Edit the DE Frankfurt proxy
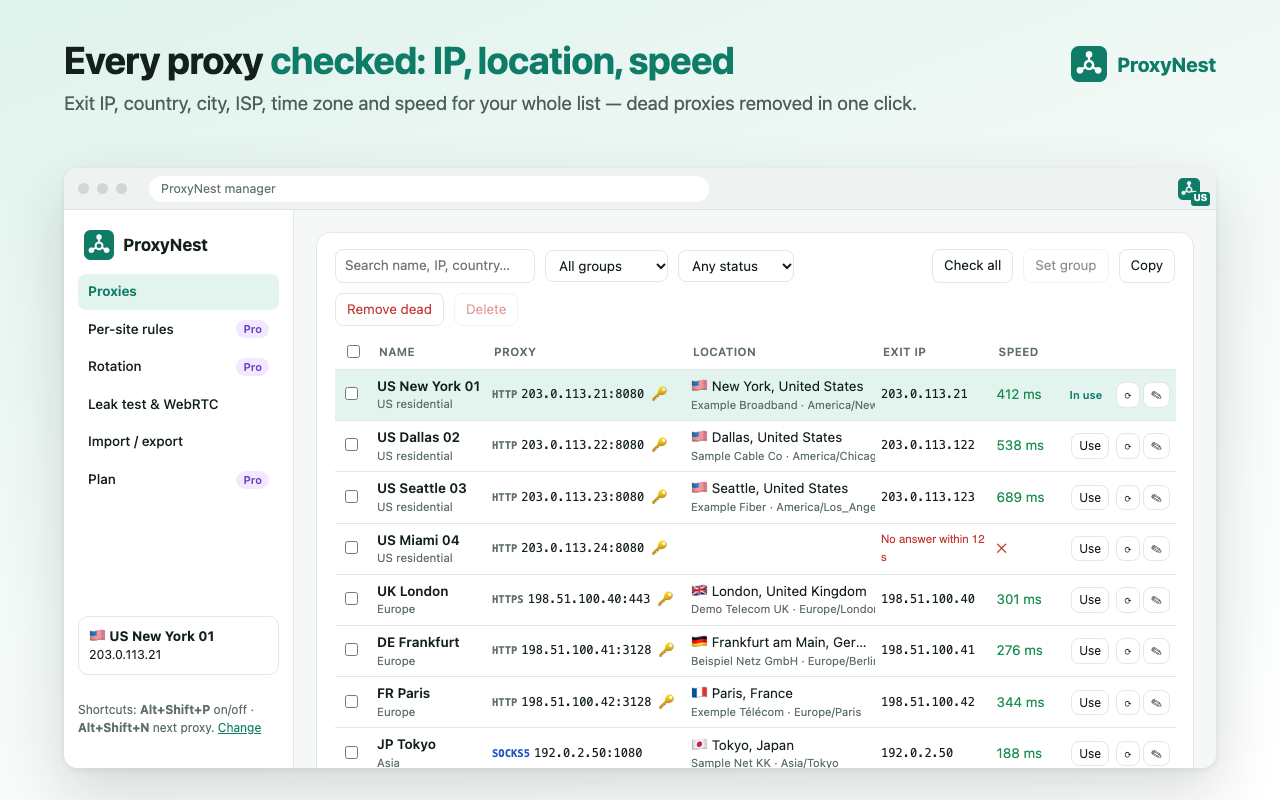The height and width of the screenshot is (800, 1280). pos(1156,651)
